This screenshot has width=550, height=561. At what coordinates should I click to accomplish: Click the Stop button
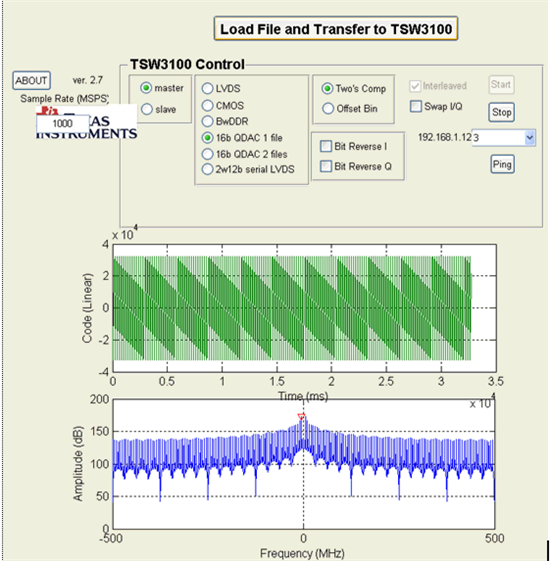tap(501, 112)
